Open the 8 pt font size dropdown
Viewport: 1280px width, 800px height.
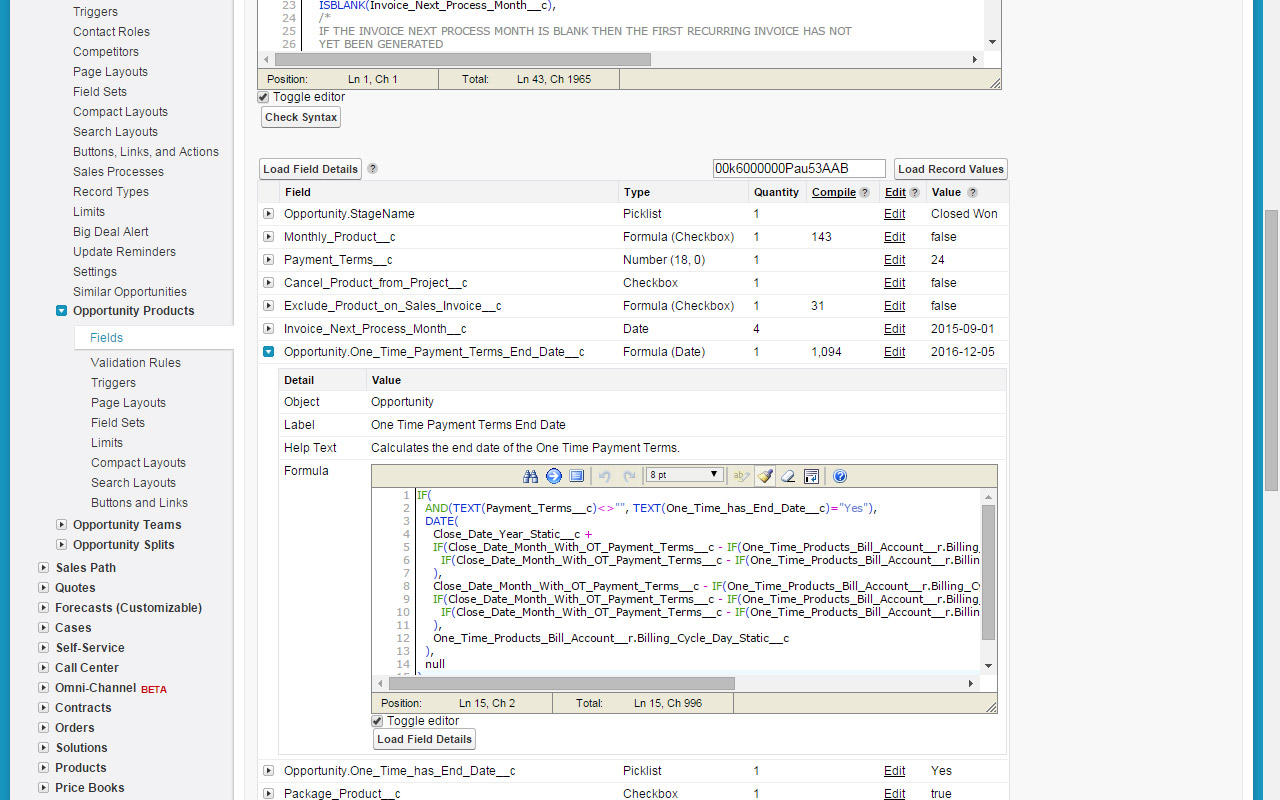(685, 475)
